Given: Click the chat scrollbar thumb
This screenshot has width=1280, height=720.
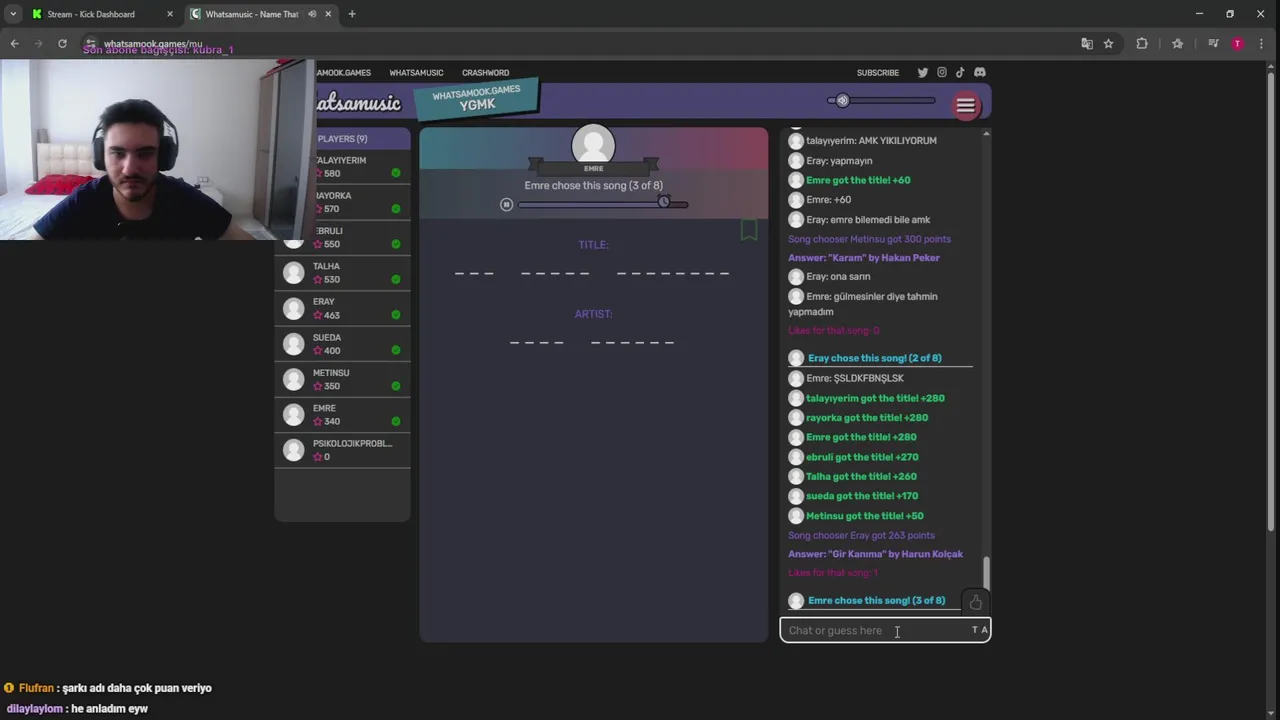Looking at the screenshot, I should point(986,573).
